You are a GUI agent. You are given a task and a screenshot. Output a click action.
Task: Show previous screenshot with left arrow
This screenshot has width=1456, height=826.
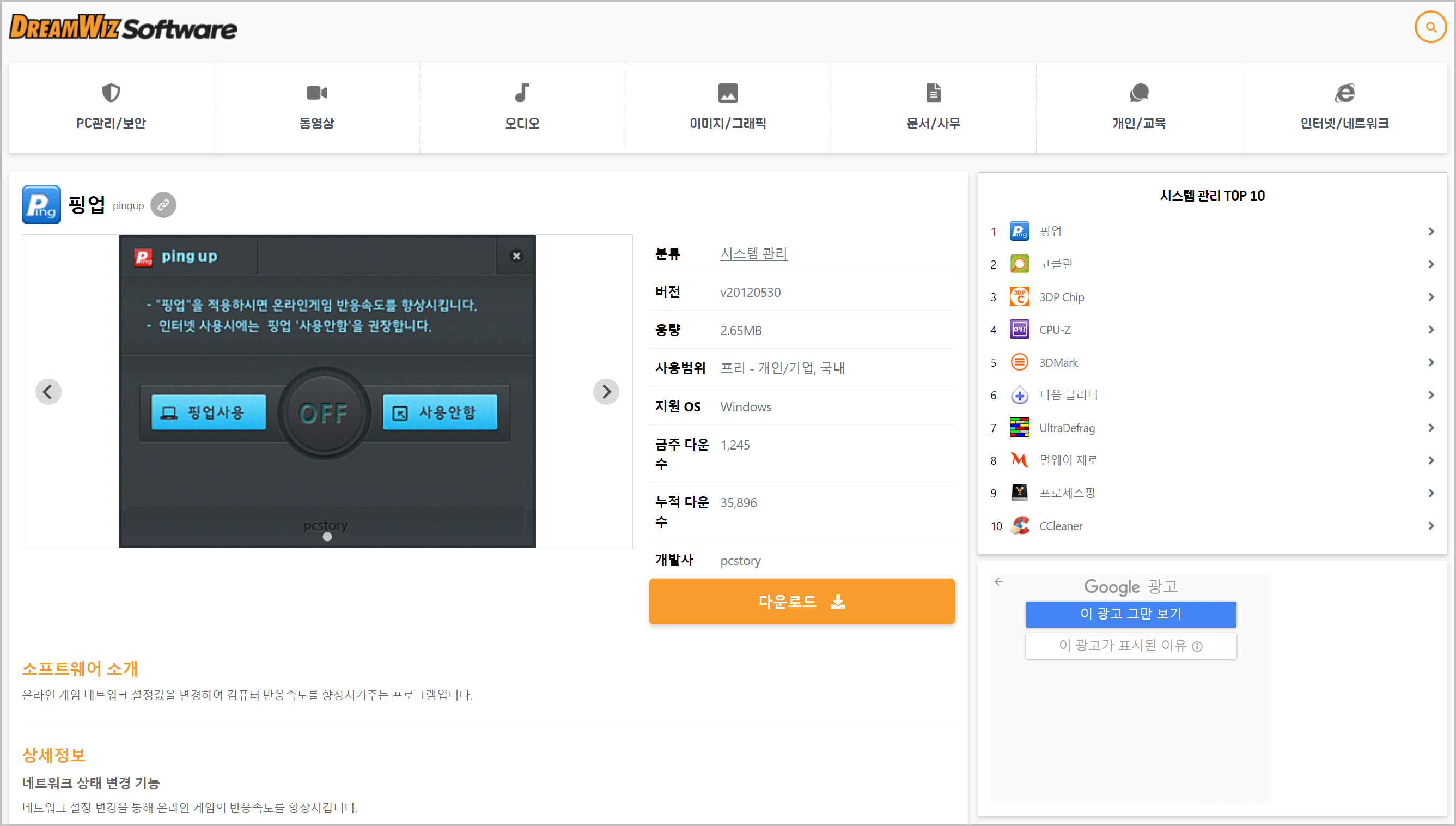coord(48,391)
